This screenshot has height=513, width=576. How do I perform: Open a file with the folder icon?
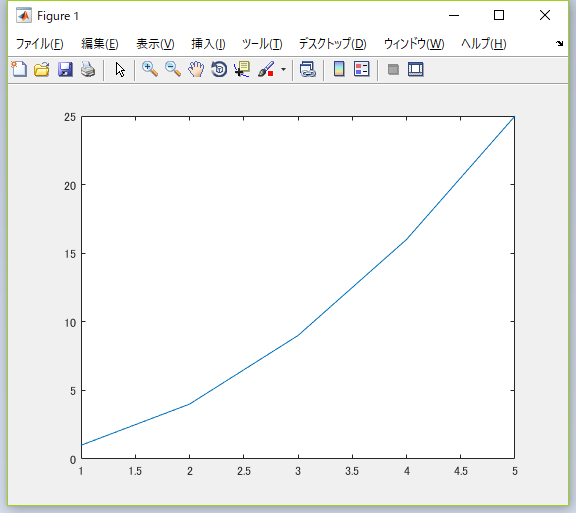pyautogui.click(x=42, y=69)
